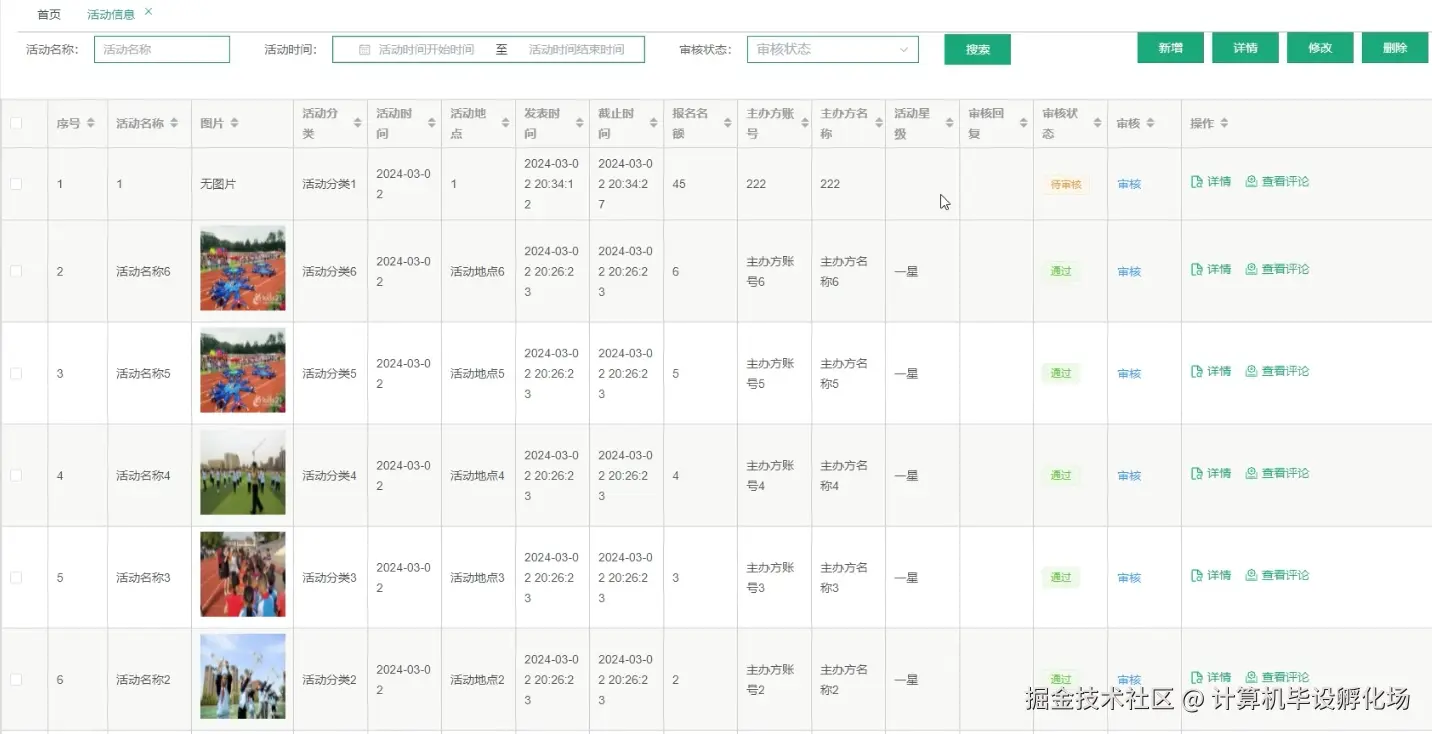Check the box for the 活动名称6 row
The width and height of the screenshot is (1432, 734).
16,271
